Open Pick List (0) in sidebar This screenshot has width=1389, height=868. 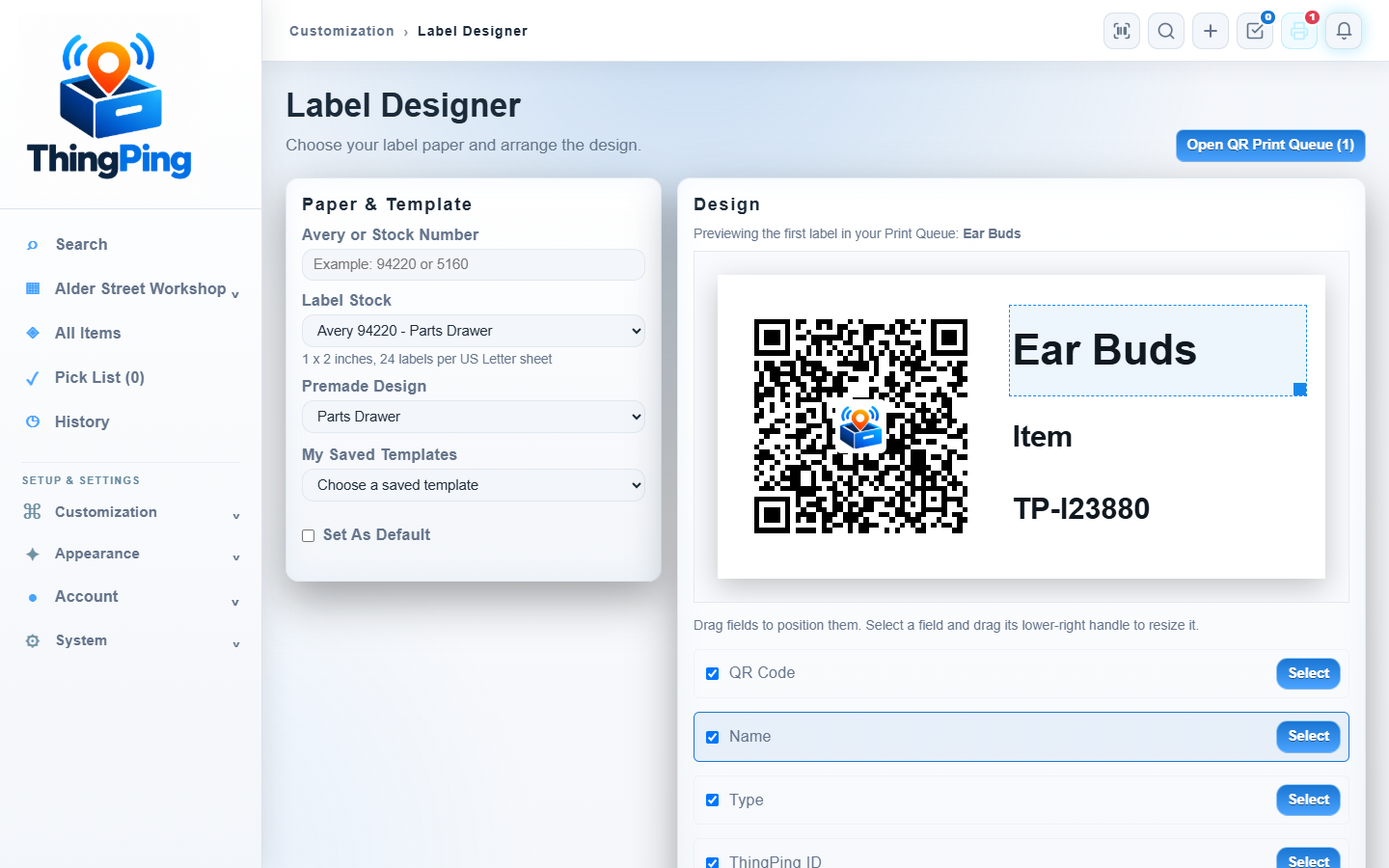pyautogui.click(x=99, y=377)
